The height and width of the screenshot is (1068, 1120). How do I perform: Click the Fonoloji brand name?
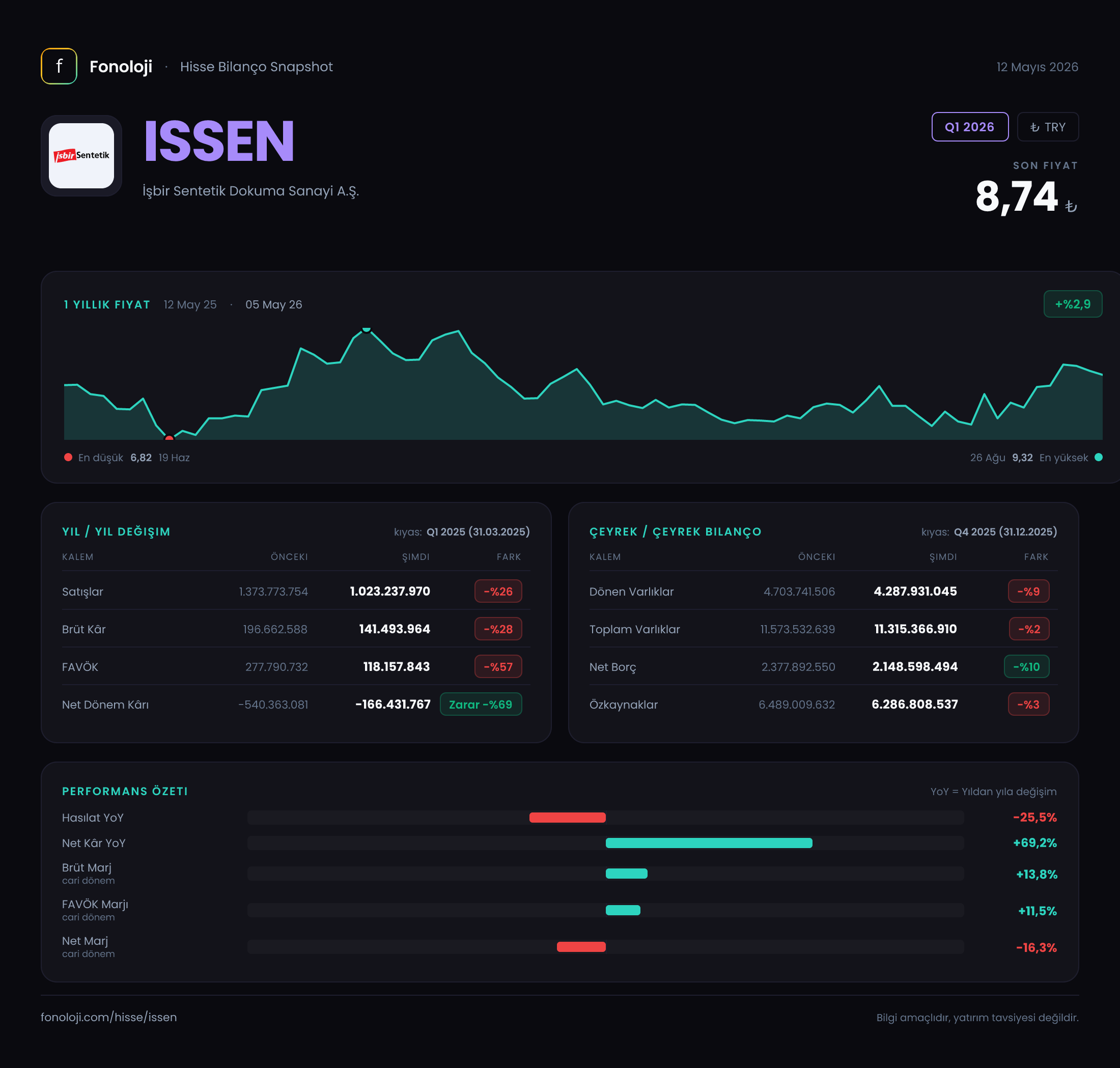tap(121, 67)
